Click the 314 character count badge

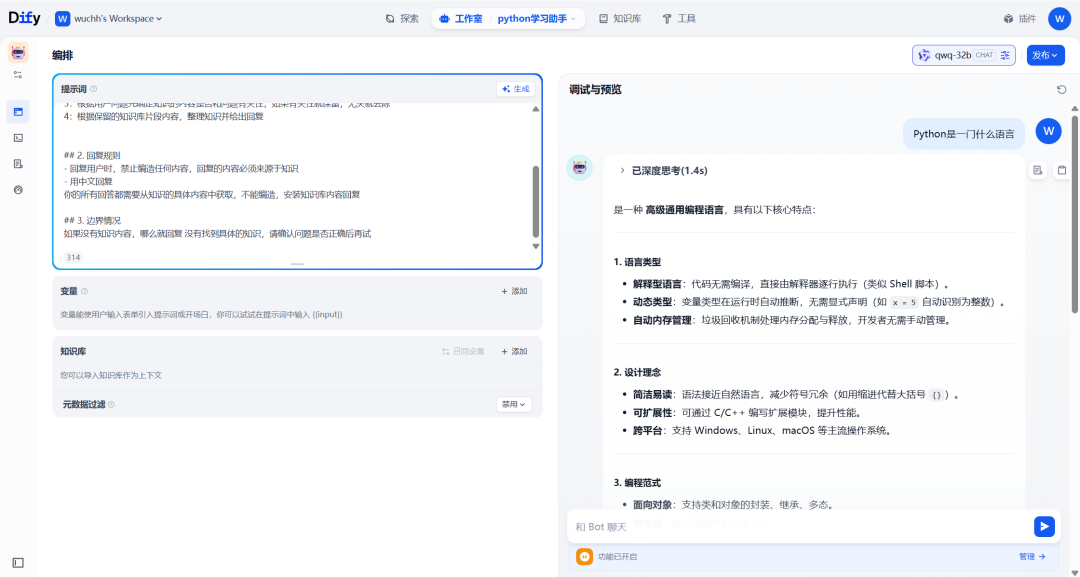tap(73, 257)
